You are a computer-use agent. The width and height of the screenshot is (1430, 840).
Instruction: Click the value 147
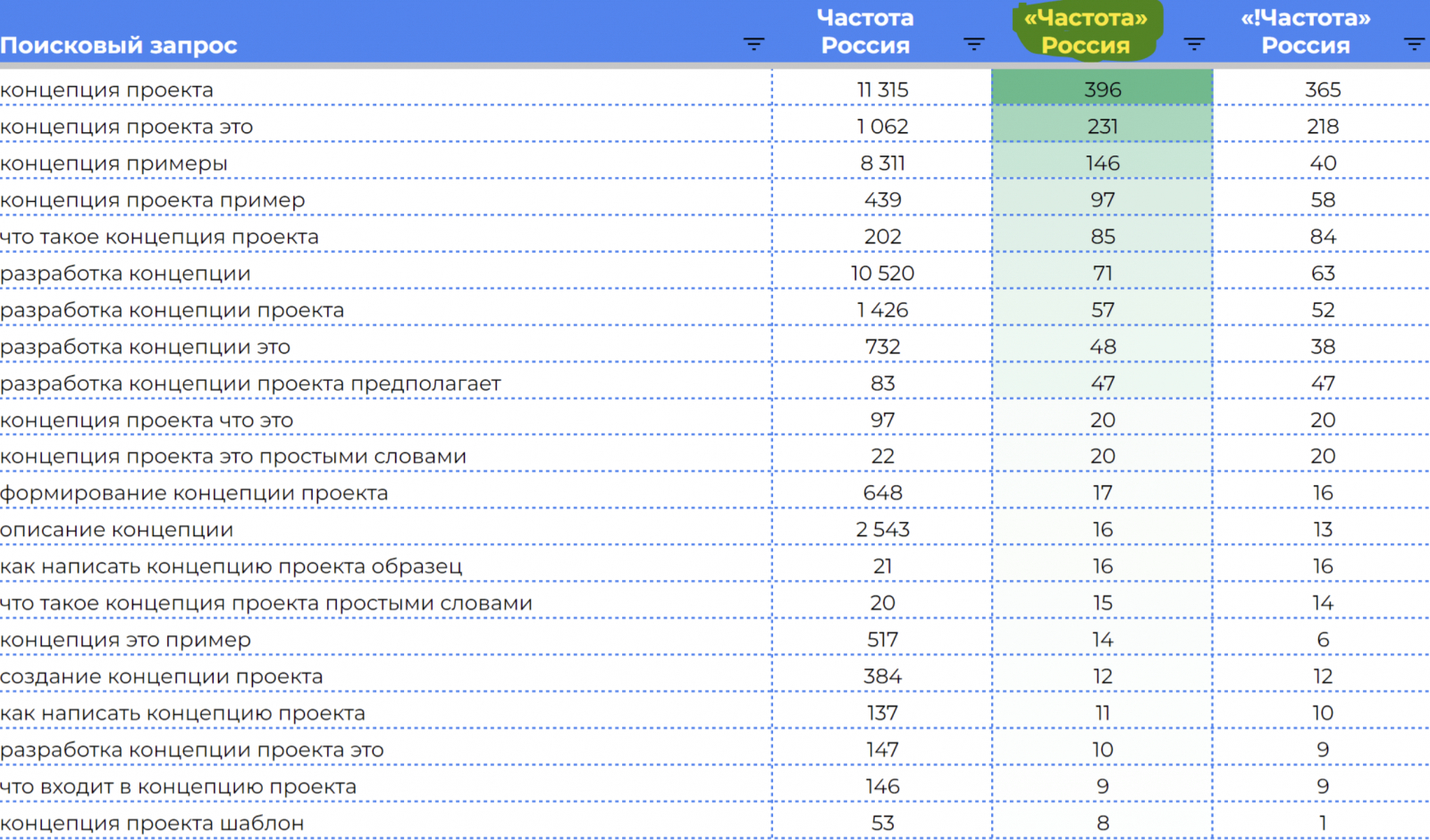point(882,750)
